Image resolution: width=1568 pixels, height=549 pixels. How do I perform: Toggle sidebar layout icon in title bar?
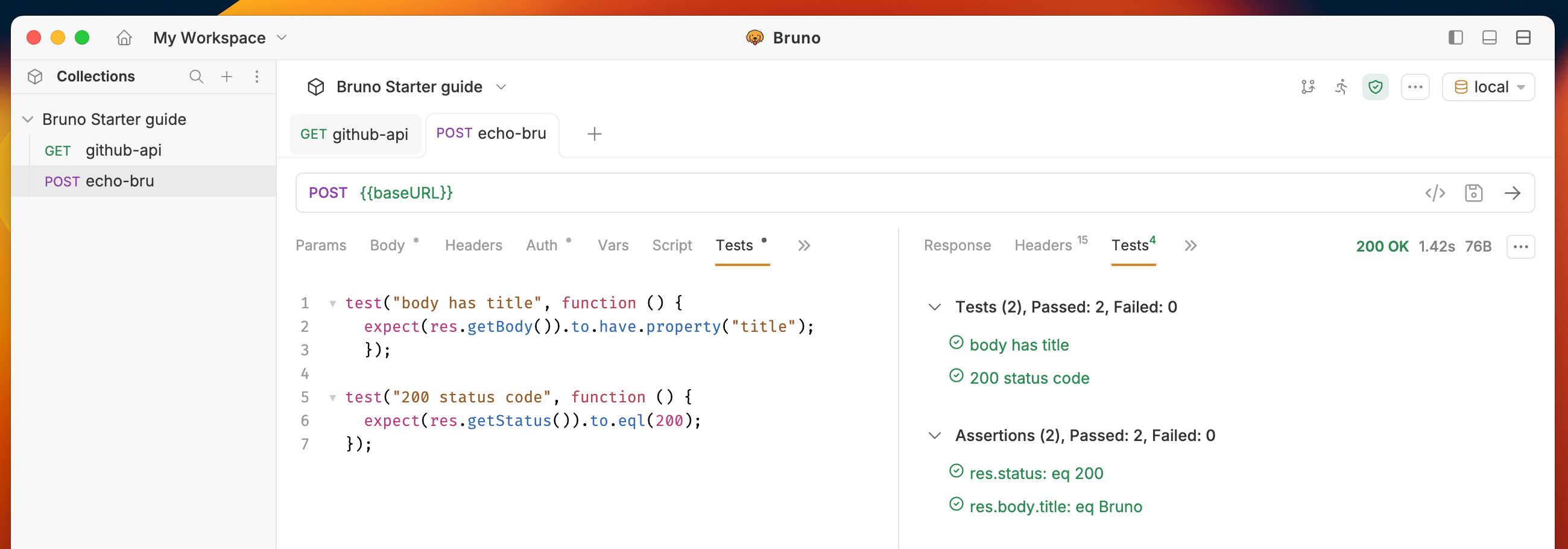1455,38
